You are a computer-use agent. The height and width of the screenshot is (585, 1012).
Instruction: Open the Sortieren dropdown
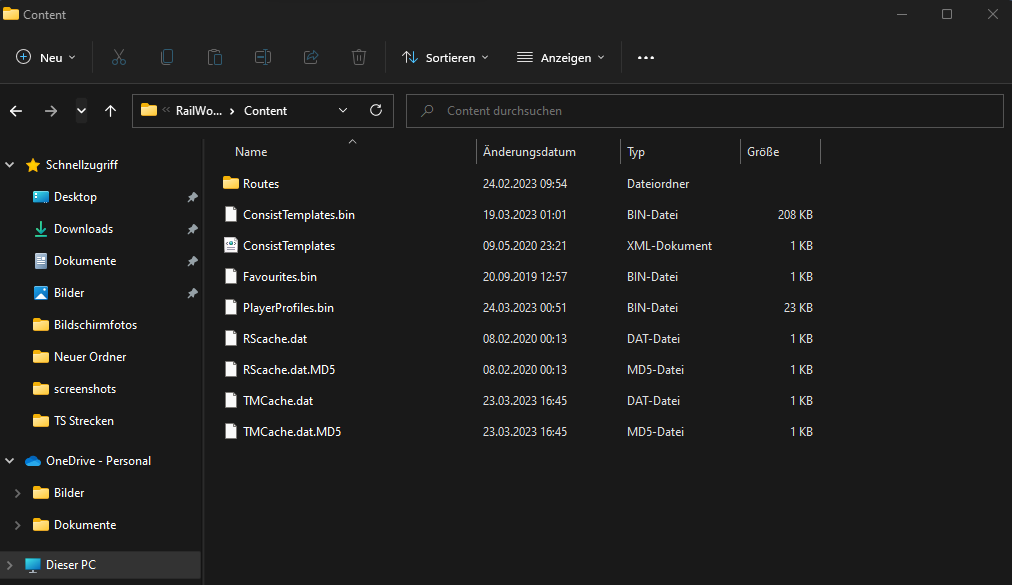point(445,58)
